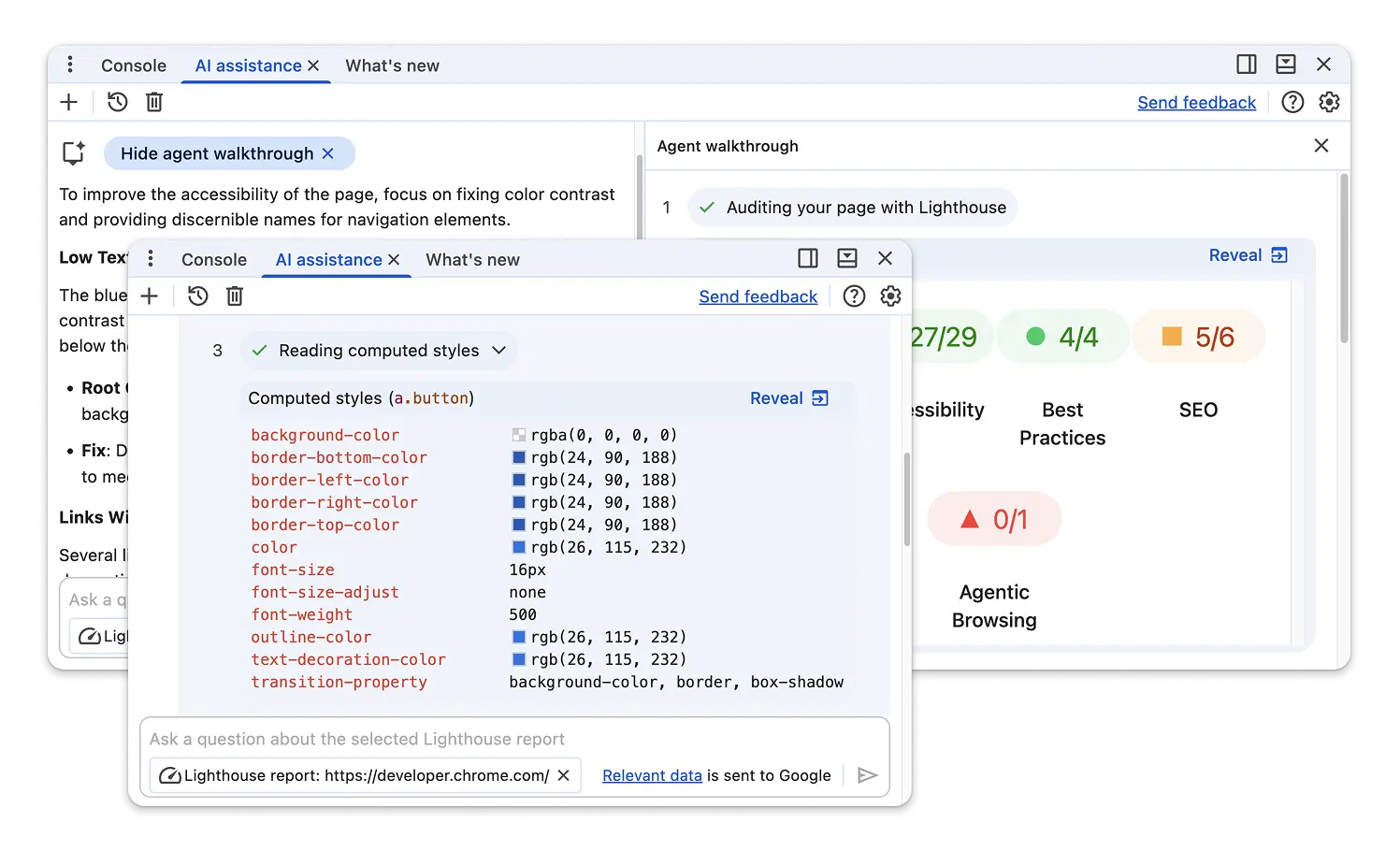Open the three-dot menu in back DevTools drawer

[70, 65]
